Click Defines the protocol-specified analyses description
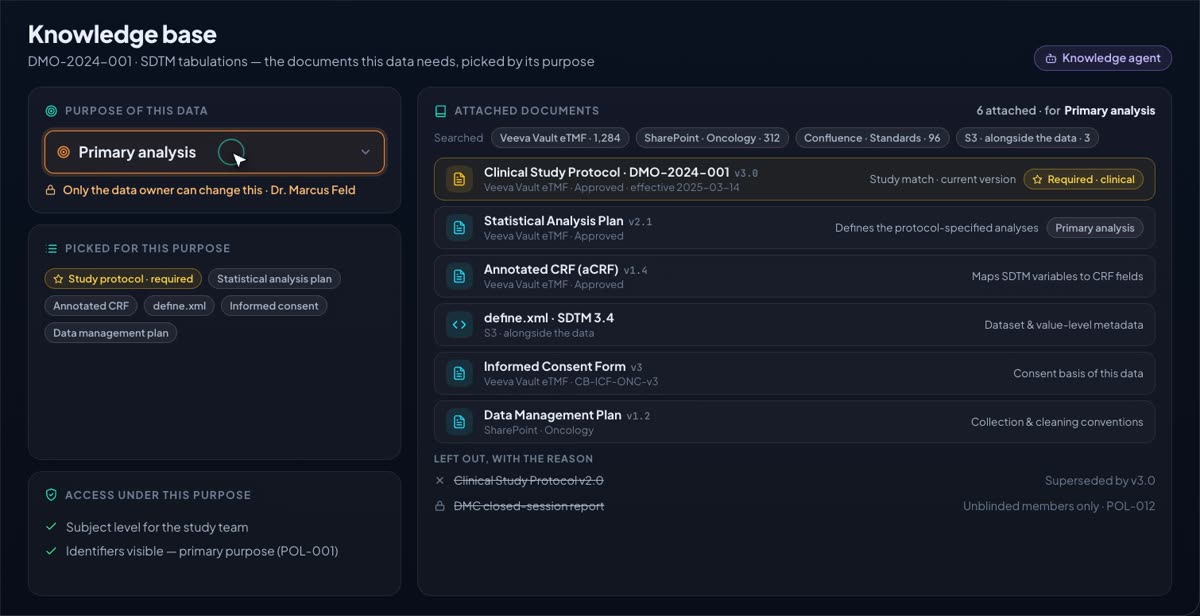The height and width of the screenshot is (616, 1200). [x=937, y=228]
